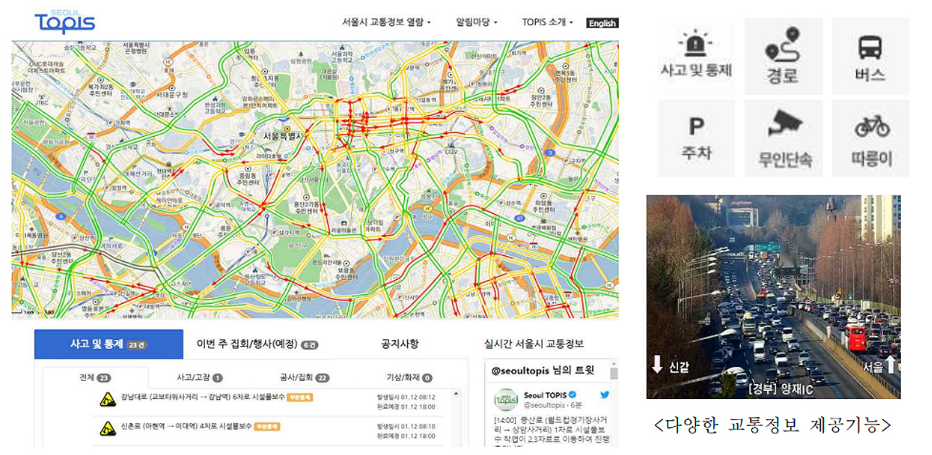Open the 서울시 교통정보 열람 dropdown menu
The image size is (932, 455).
(x=386, y=23)
